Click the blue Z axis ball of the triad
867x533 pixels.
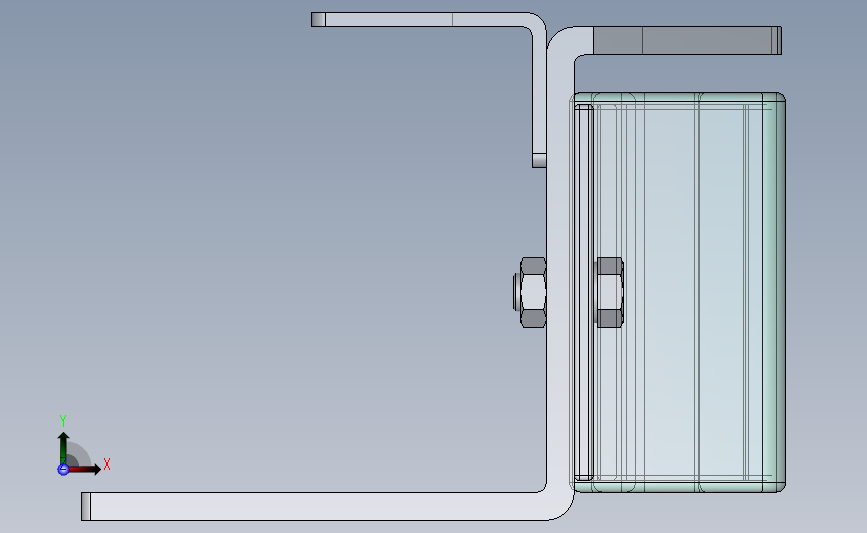pos(63,469)
